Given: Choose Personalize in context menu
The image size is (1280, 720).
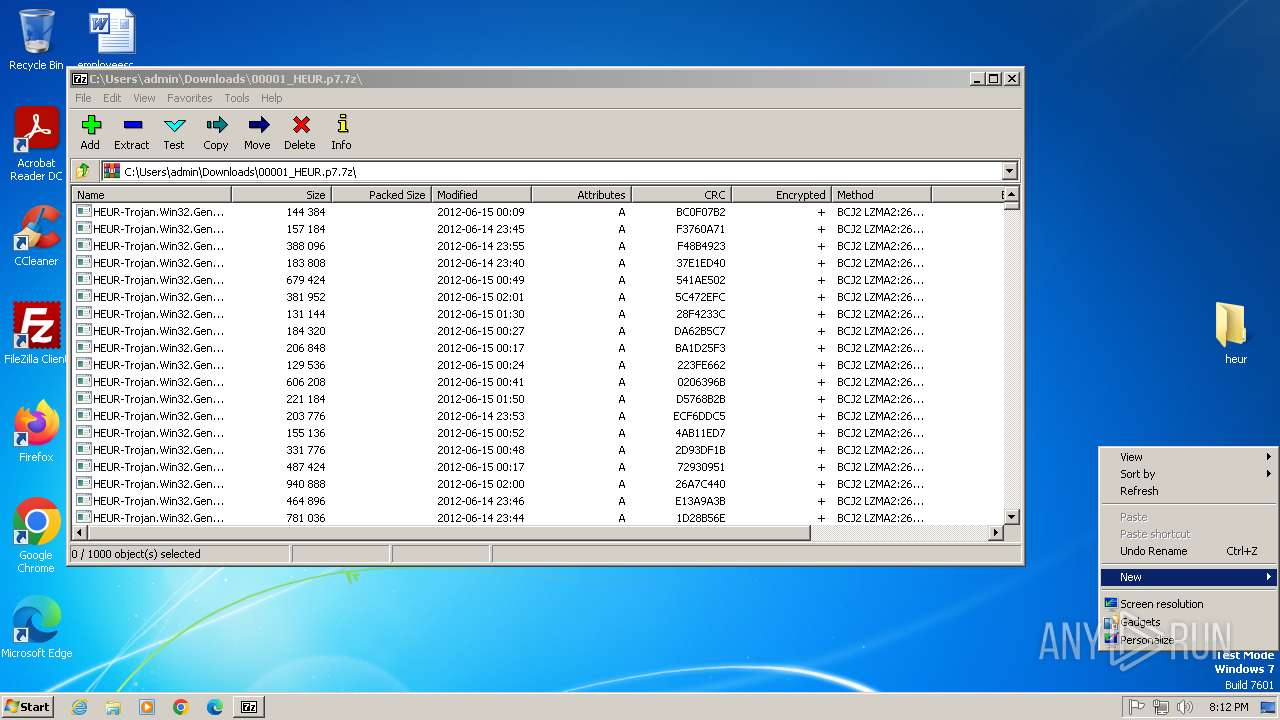Looking at the screenshot, I should pyautogui.click(x=1188, y=640).
